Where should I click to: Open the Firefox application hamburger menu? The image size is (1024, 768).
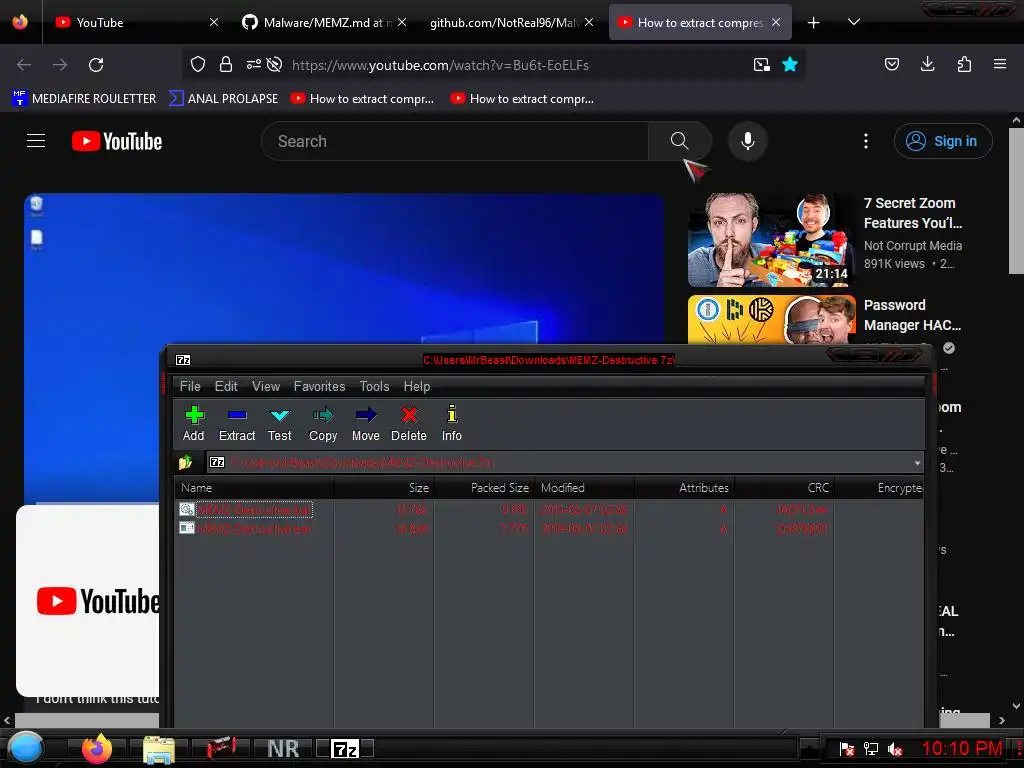(1000, 64)
